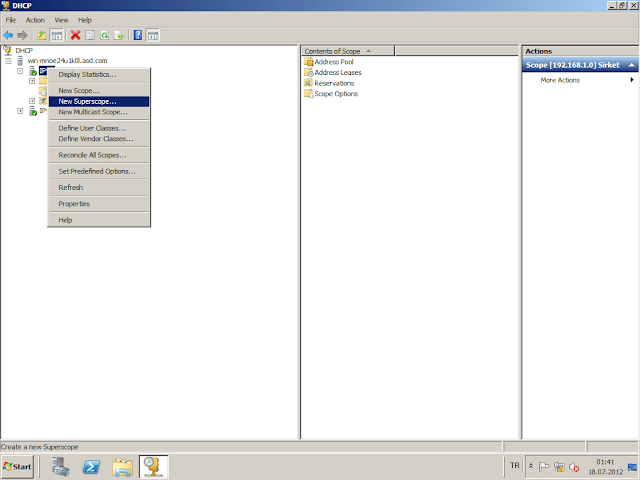The height and width of the screenshot is (480, 640).
Task: Choose New Superscope... from context menu
Action: (87, 101)
